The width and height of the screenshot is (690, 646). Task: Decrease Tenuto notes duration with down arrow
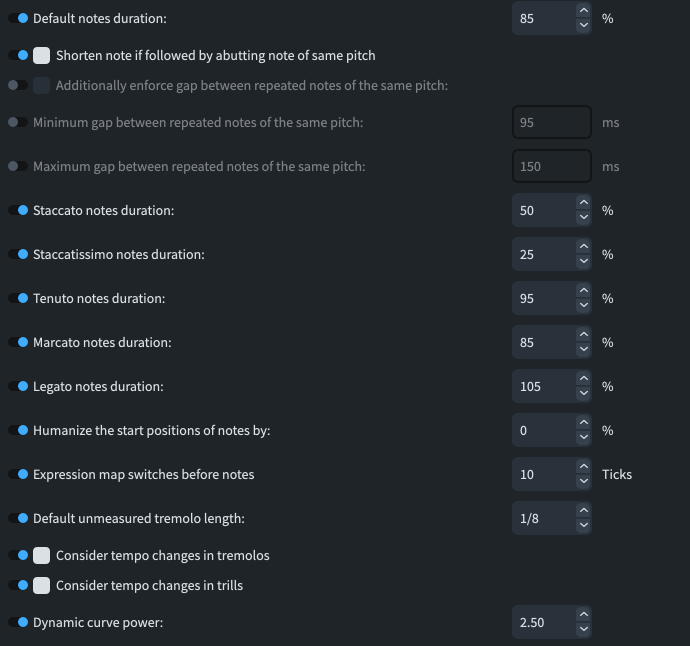tap(584, 305)
